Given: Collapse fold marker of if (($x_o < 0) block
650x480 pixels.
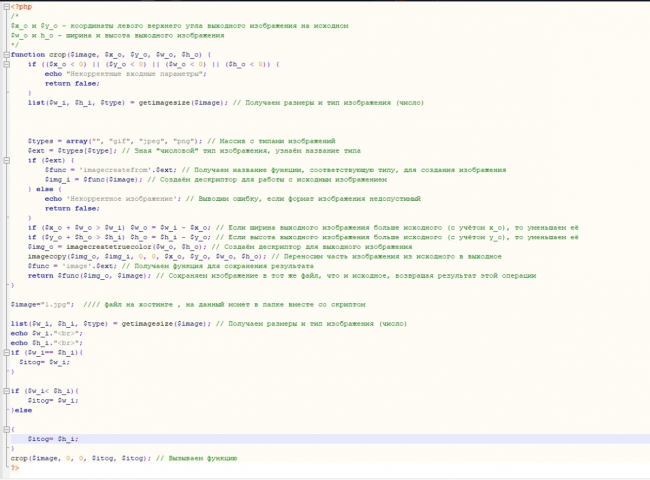Looking at the screenshot, I should (x=6, y=64).
